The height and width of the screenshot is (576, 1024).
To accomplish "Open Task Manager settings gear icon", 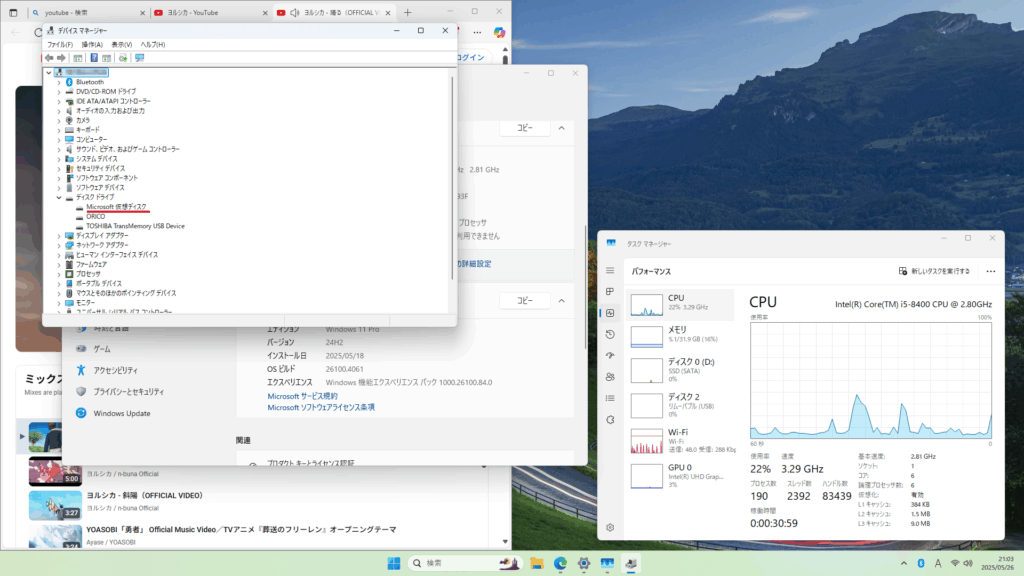I will coord(610,527).
